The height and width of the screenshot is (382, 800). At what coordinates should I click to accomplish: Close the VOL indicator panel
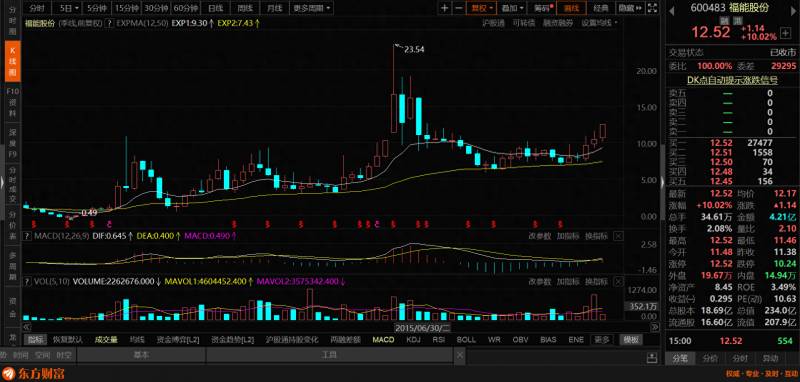618,282
